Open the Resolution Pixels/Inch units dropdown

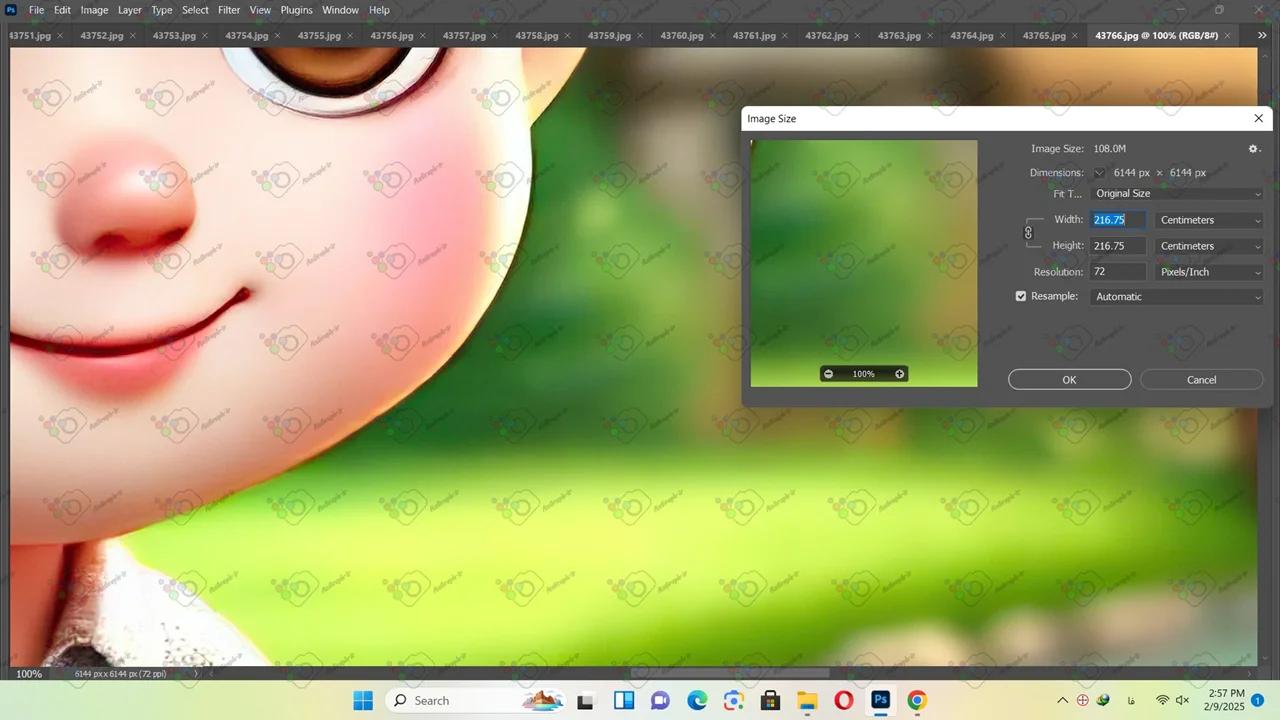coord(1209,272)
